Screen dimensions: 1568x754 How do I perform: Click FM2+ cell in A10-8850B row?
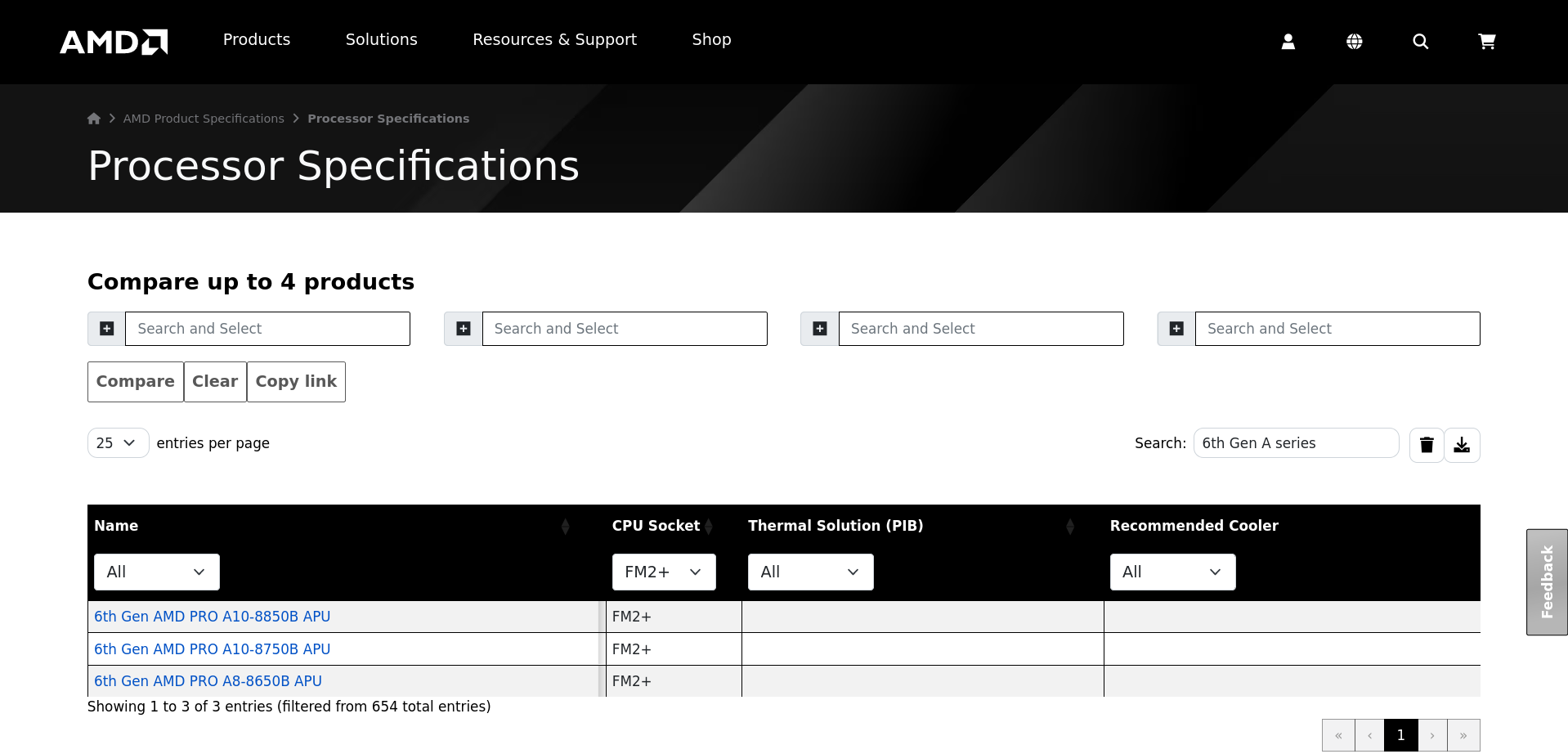[x=674, y=617]
